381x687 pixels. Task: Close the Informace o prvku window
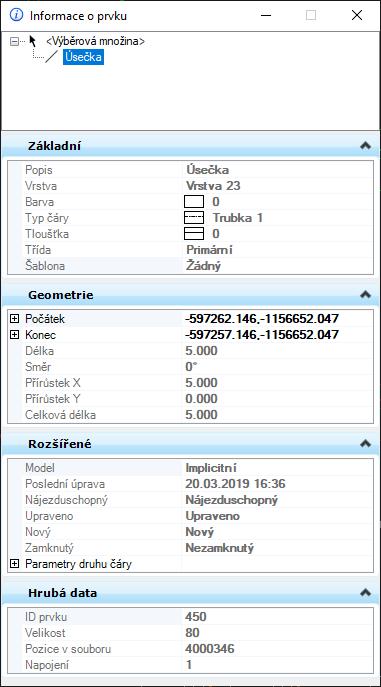point(357,15)
